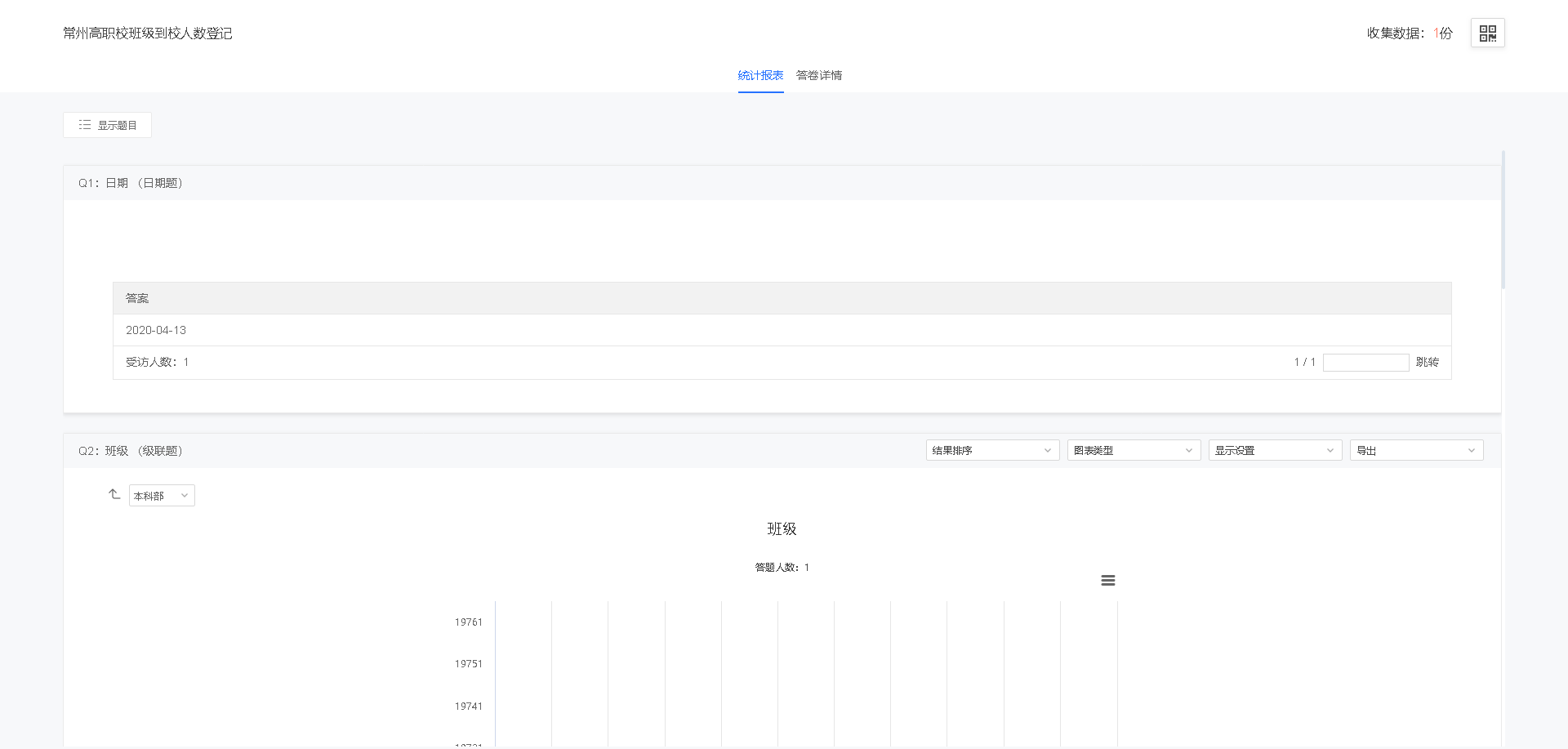
Task: Expand the 结果排序 dropdown
Action: (991, 450)
